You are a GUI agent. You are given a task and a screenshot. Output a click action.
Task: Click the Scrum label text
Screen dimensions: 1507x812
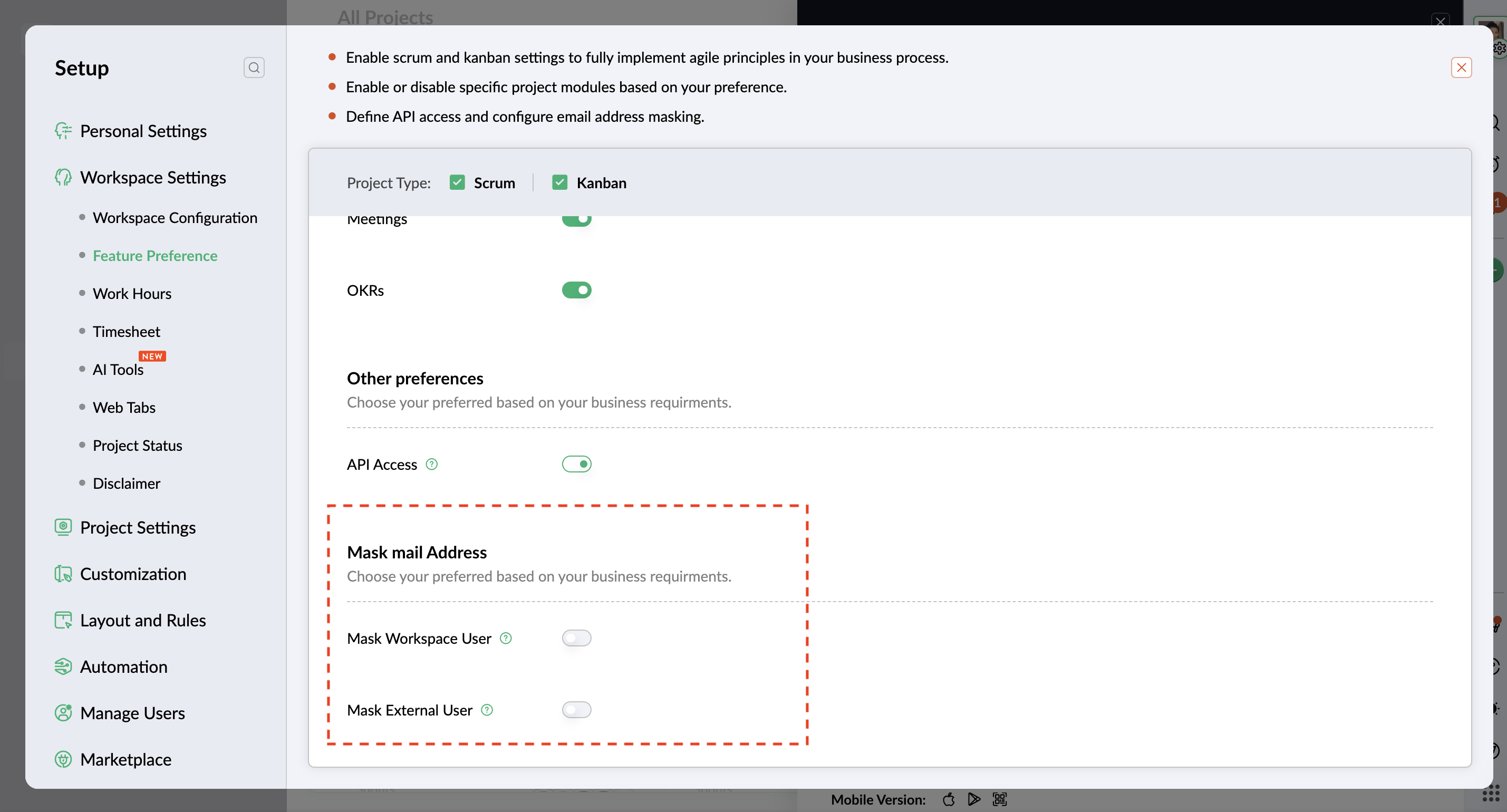(495, 182)
